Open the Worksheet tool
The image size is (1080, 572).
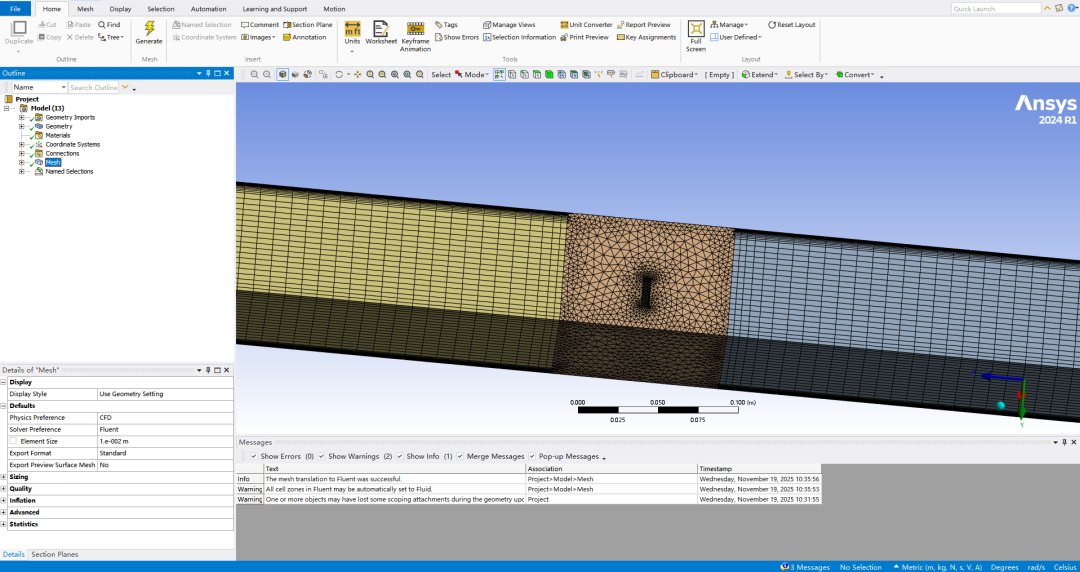tap(380, 30)
